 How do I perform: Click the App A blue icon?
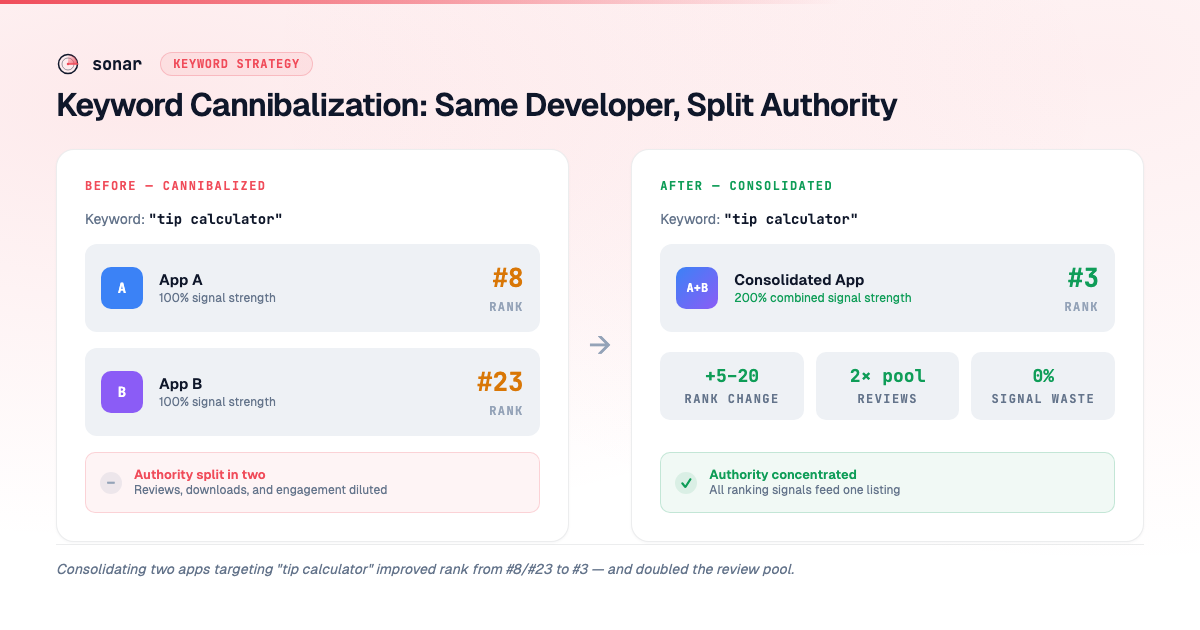[x=122, y=288]
